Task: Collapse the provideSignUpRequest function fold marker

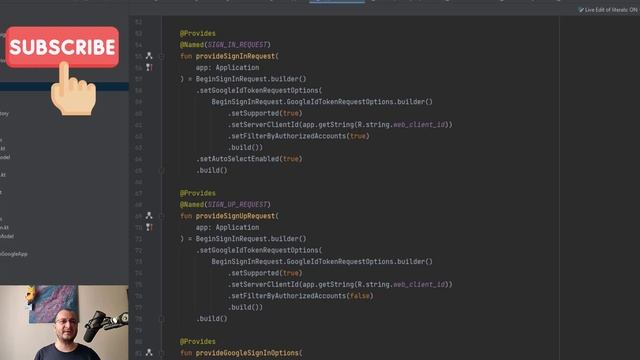Action: (x=162, y=216)
